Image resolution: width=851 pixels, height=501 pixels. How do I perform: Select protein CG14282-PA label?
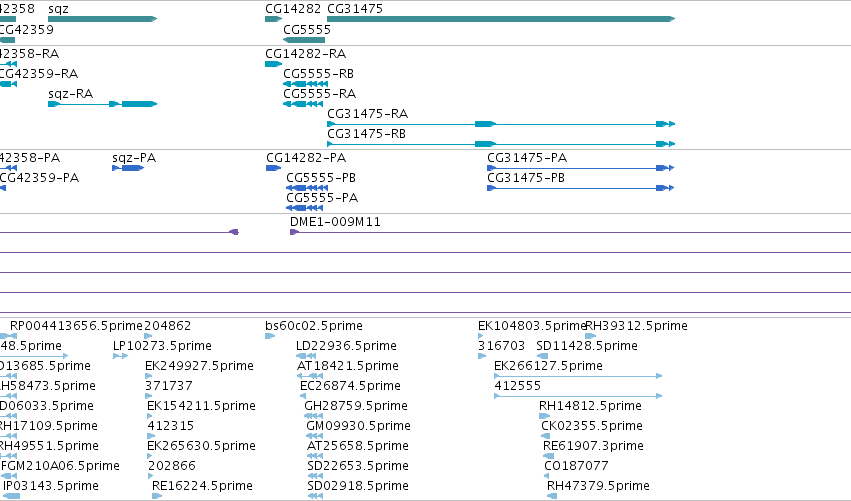(306, 158)
